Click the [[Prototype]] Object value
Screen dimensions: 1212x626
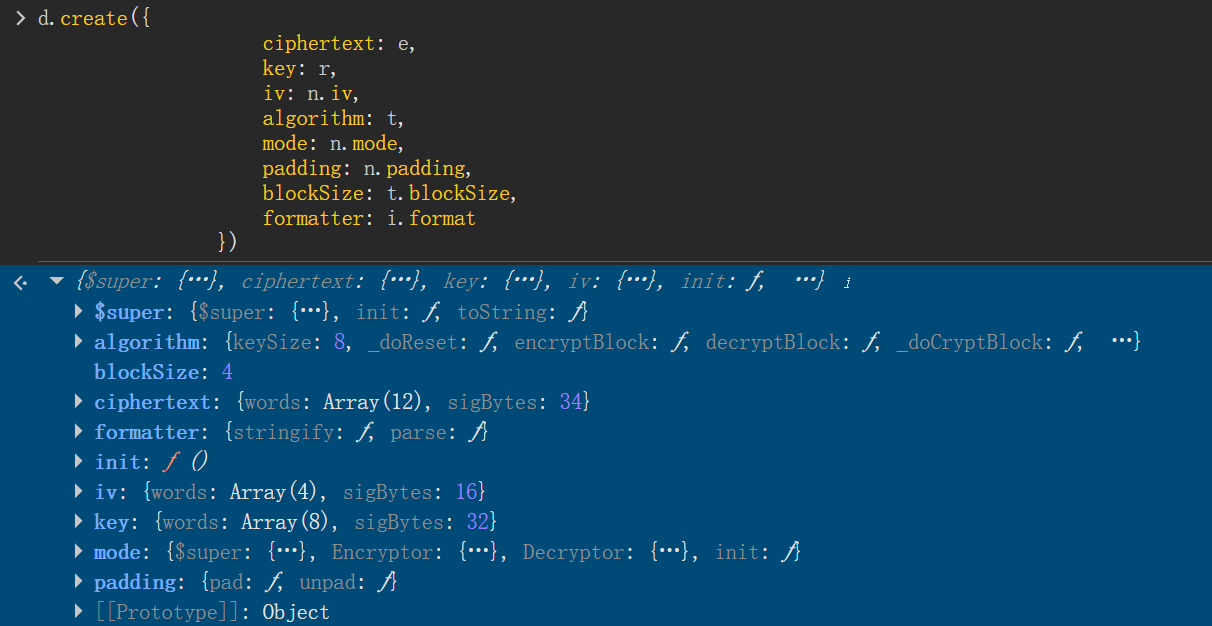296,612
